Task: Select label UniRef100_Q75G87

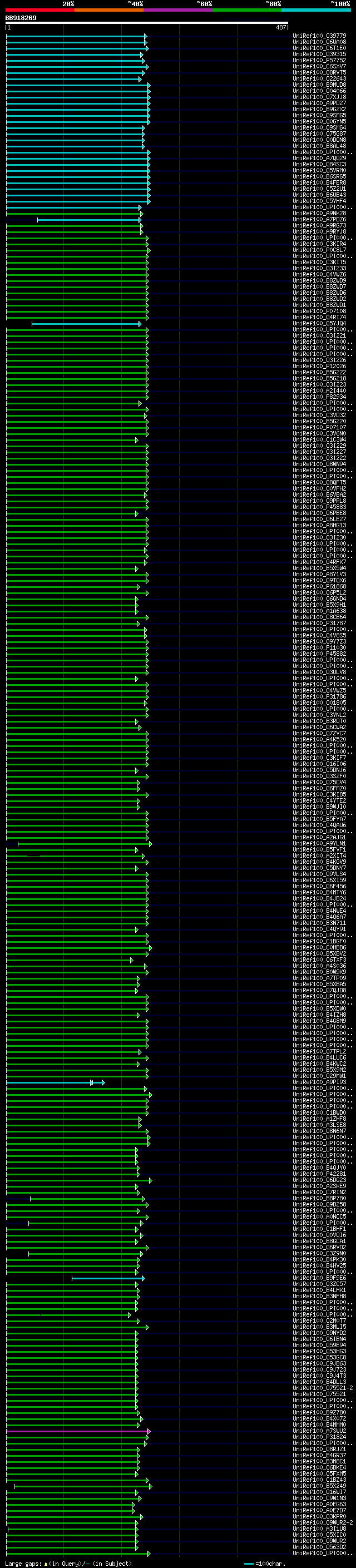Action: 319,134
